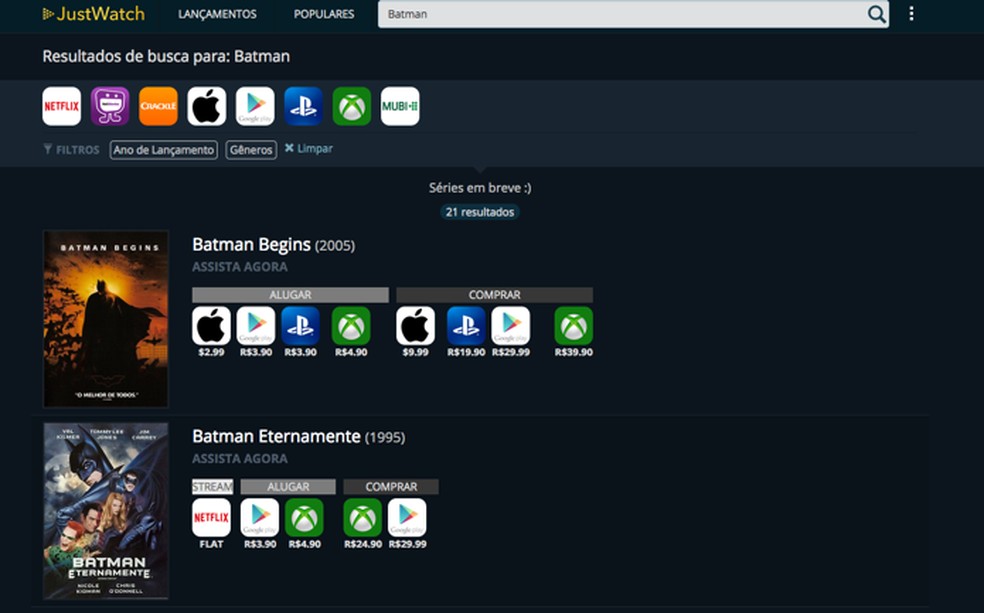Open the Populares menu item
984x613 pixels.
pos(324,14)
